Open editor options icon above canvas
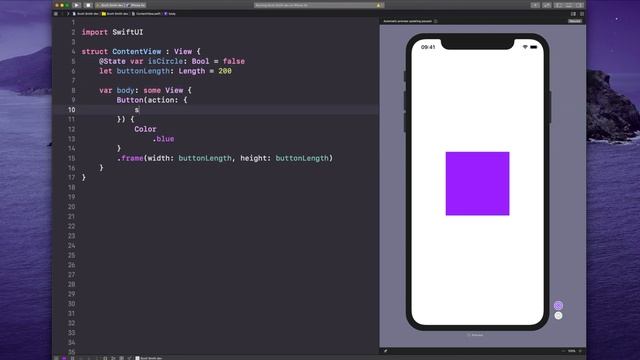Screen dimensions: 640x360 pyautogui.click(x=573, y=13)
